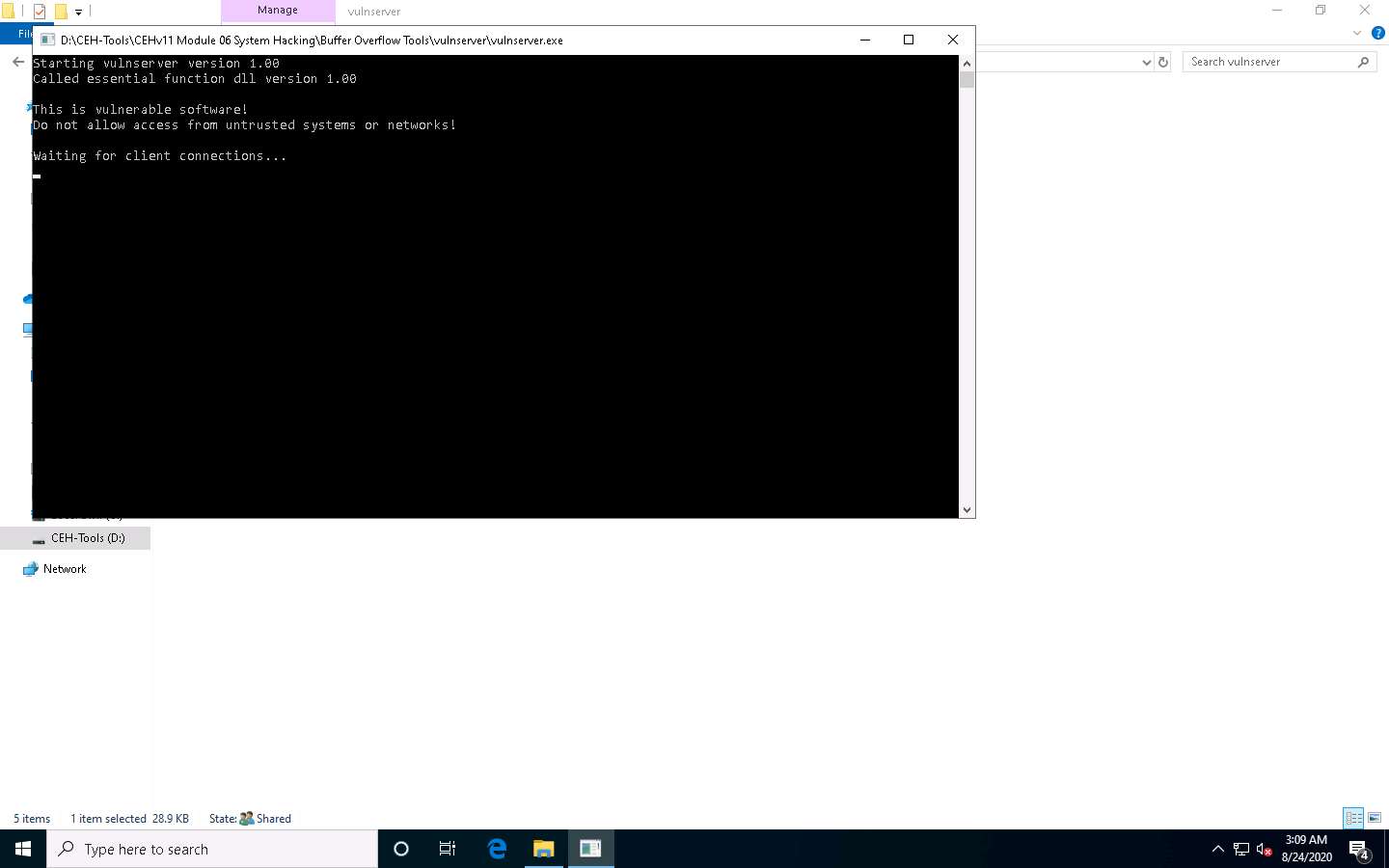Click console scrollbar up arrow

click(x=967, y=64)
